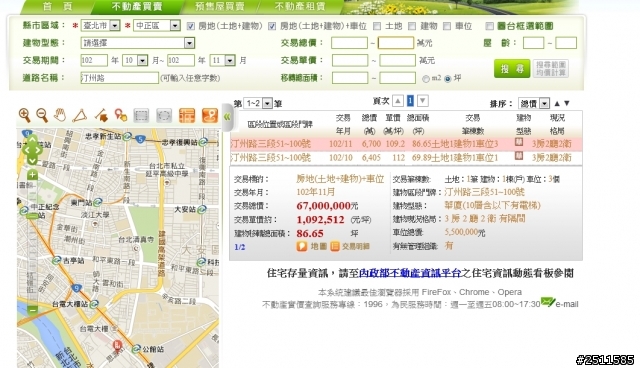This screenshot has width=640, height=368.
Task: Switch to the 首頁 tab
Action: [x=58, y=7]
